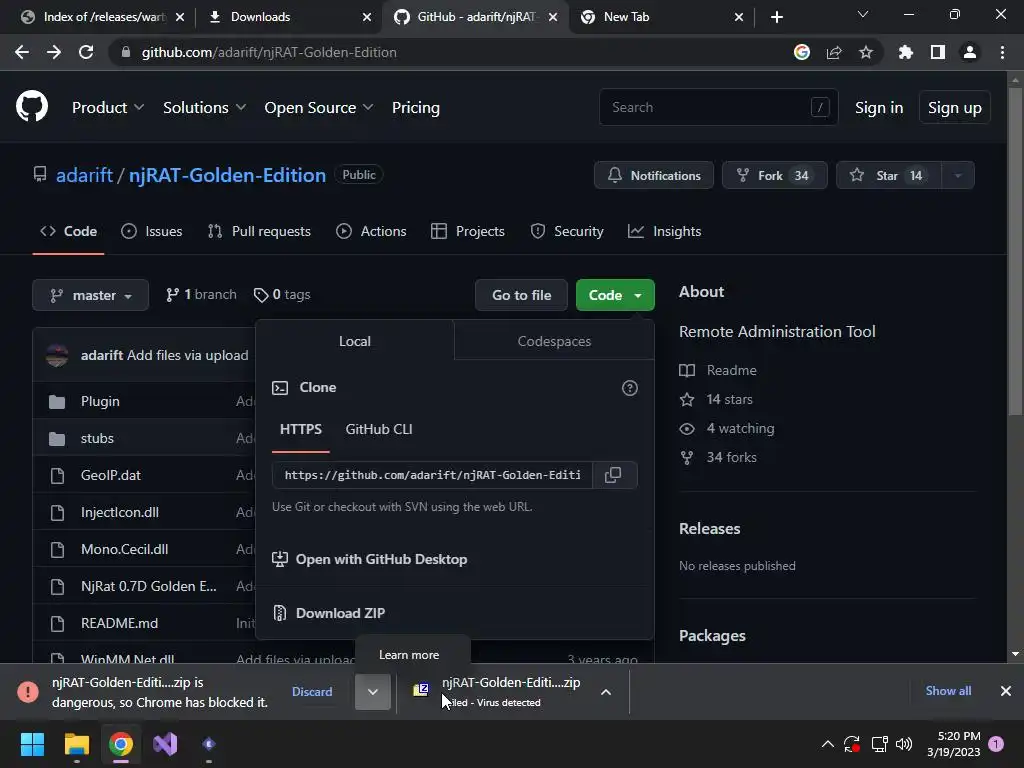Switch to Pull requests tab
The image size is (1024, 768).
pyautogui.click(x=259, y=231)
